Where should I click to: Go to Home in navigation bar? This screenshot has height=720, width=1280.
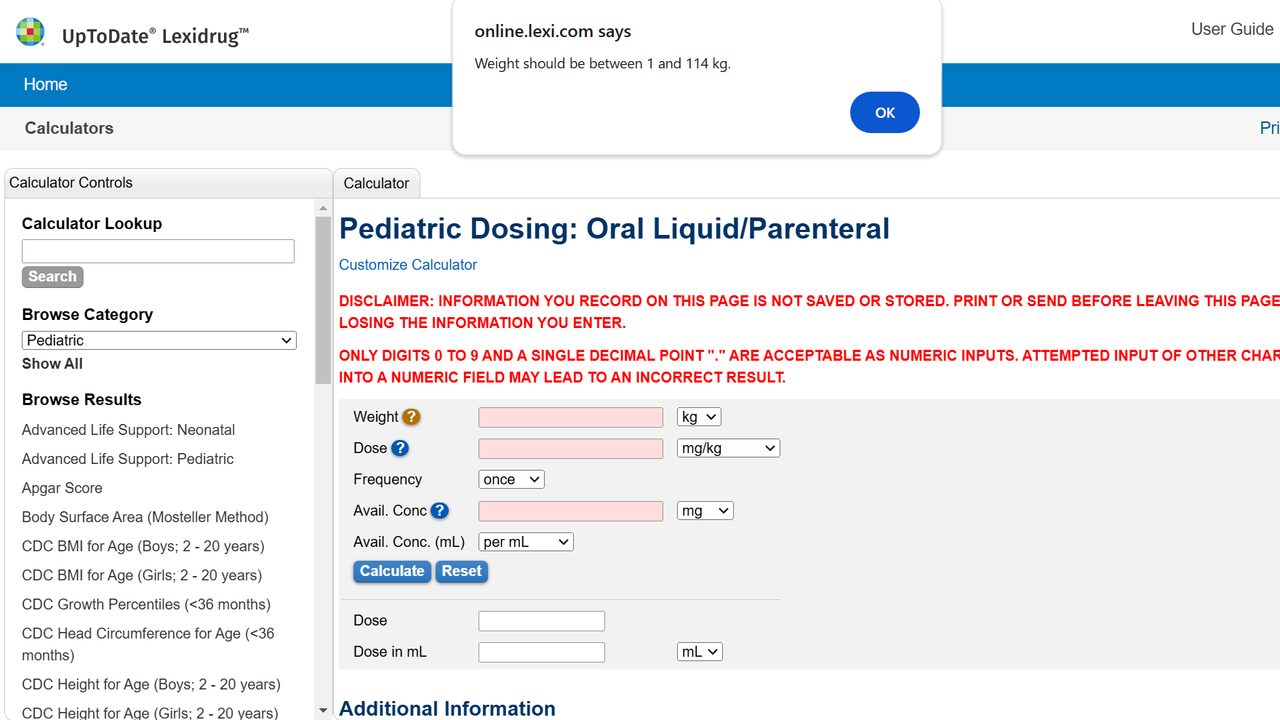(x=45, y=85)
